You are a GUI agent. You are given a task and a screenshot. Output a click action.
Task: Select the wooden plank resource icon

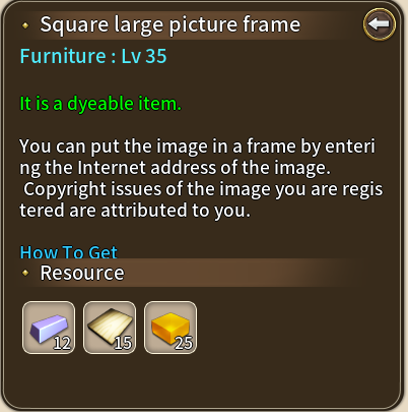click(x=109, y=327)
